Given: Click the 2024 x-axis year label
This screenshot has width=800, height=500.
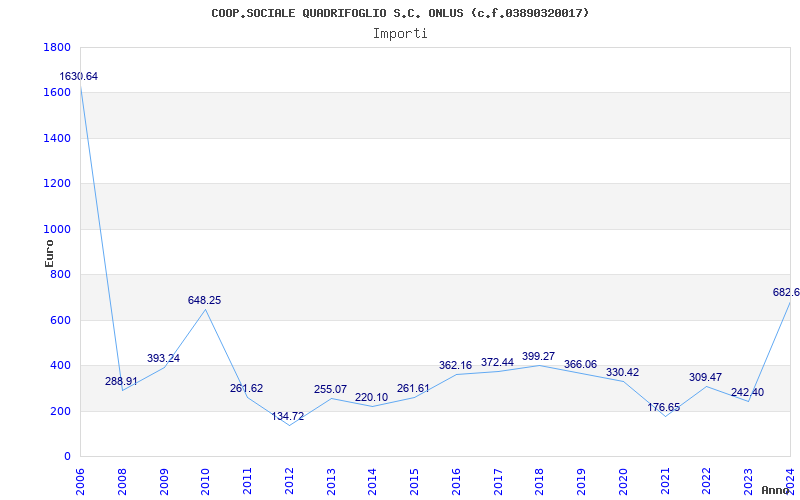Looking at the screenshot, I should (791, 482).
